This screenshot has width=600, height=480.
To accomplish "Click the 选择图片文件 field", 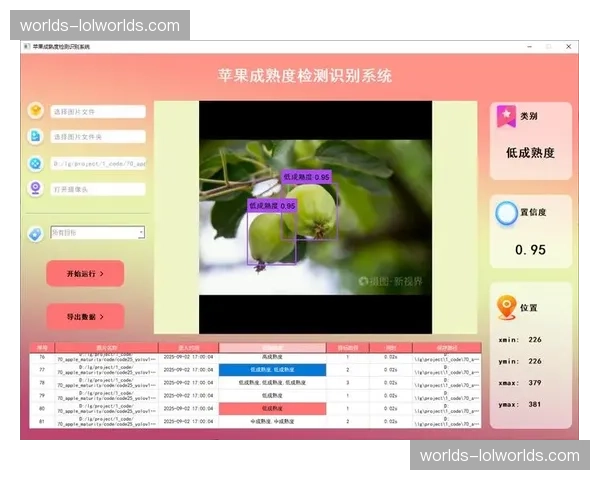I will click(x=98, y=112).
